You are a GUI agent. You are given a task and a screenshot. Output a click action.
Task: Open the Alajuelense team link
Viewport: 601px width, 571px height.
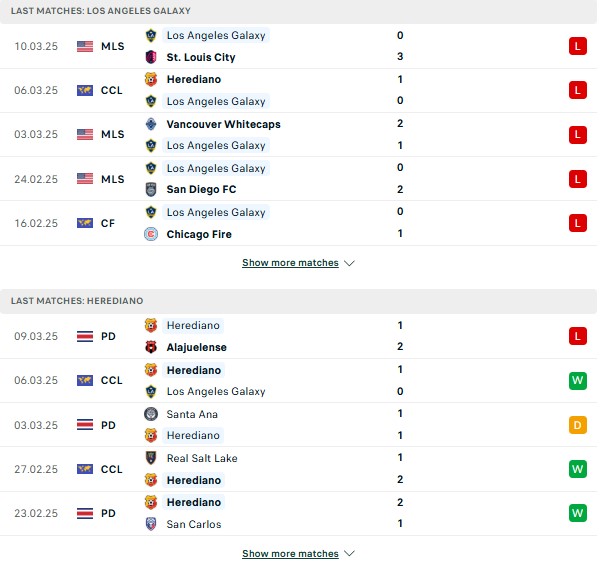pyautogui.click(x=197, y=347)
